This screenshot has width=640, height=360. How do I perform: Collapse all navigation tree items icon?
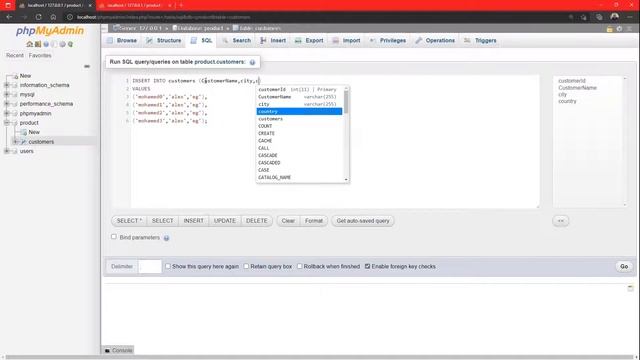87,66
